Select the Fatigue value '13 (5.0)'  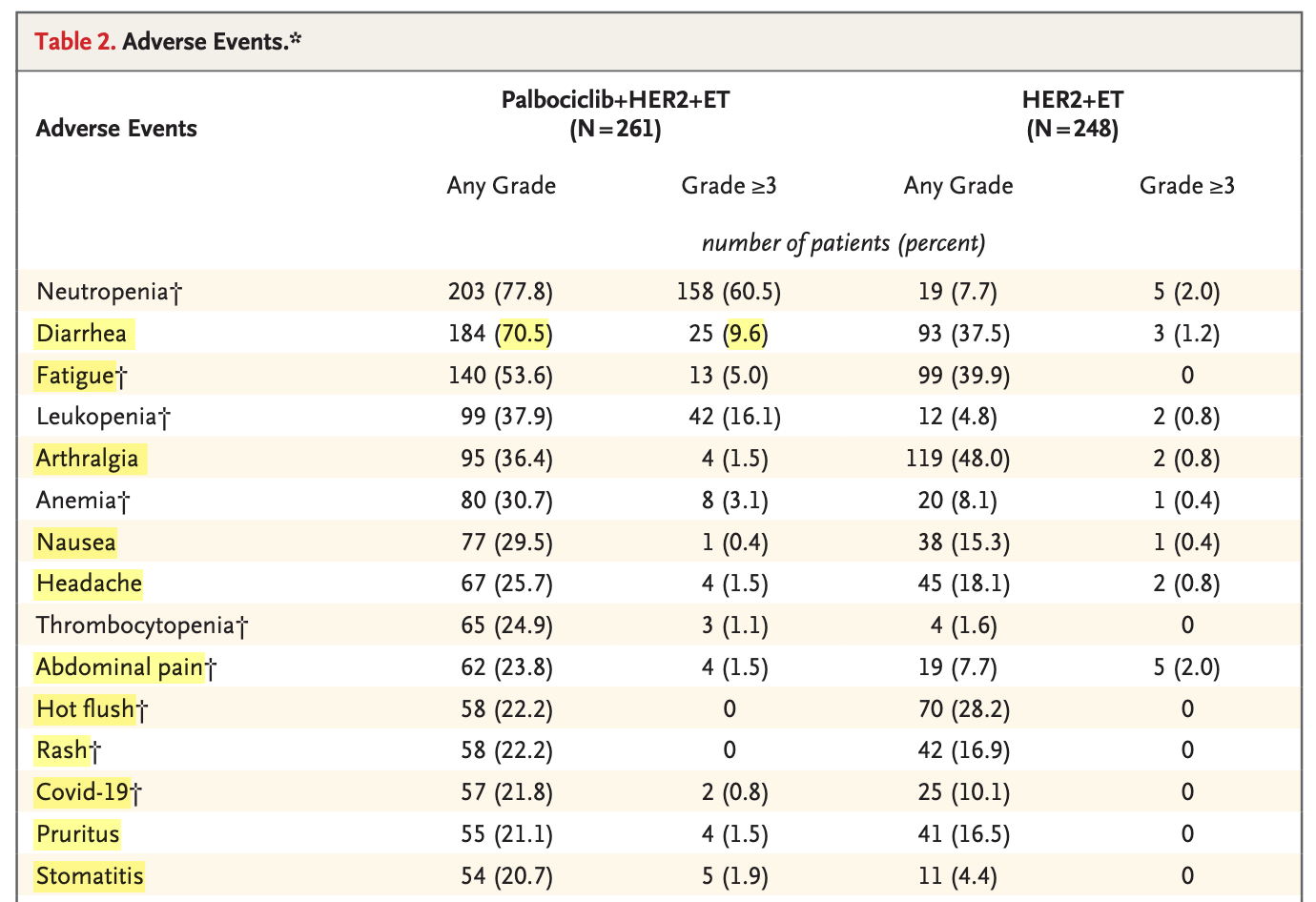point(729,376)
